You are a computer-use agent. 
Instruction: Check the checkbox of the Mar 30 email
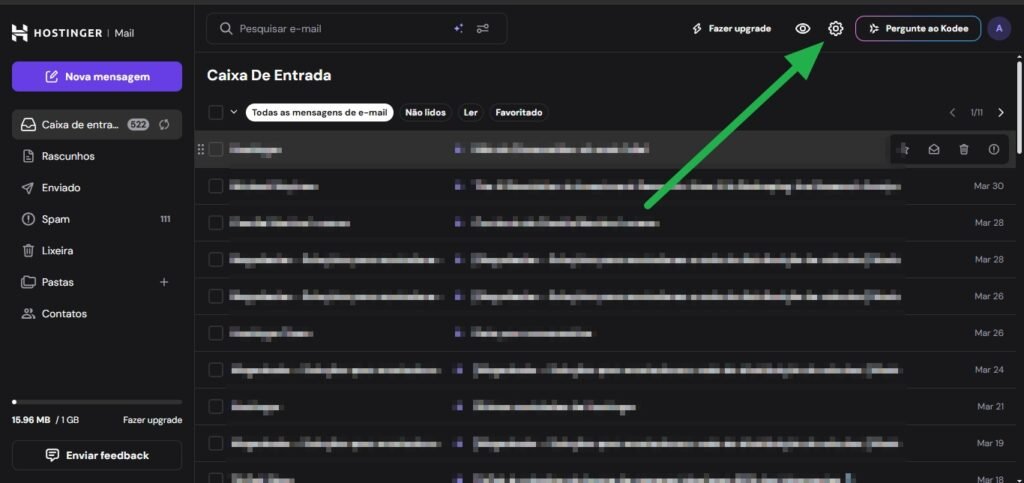coord(216,186)
